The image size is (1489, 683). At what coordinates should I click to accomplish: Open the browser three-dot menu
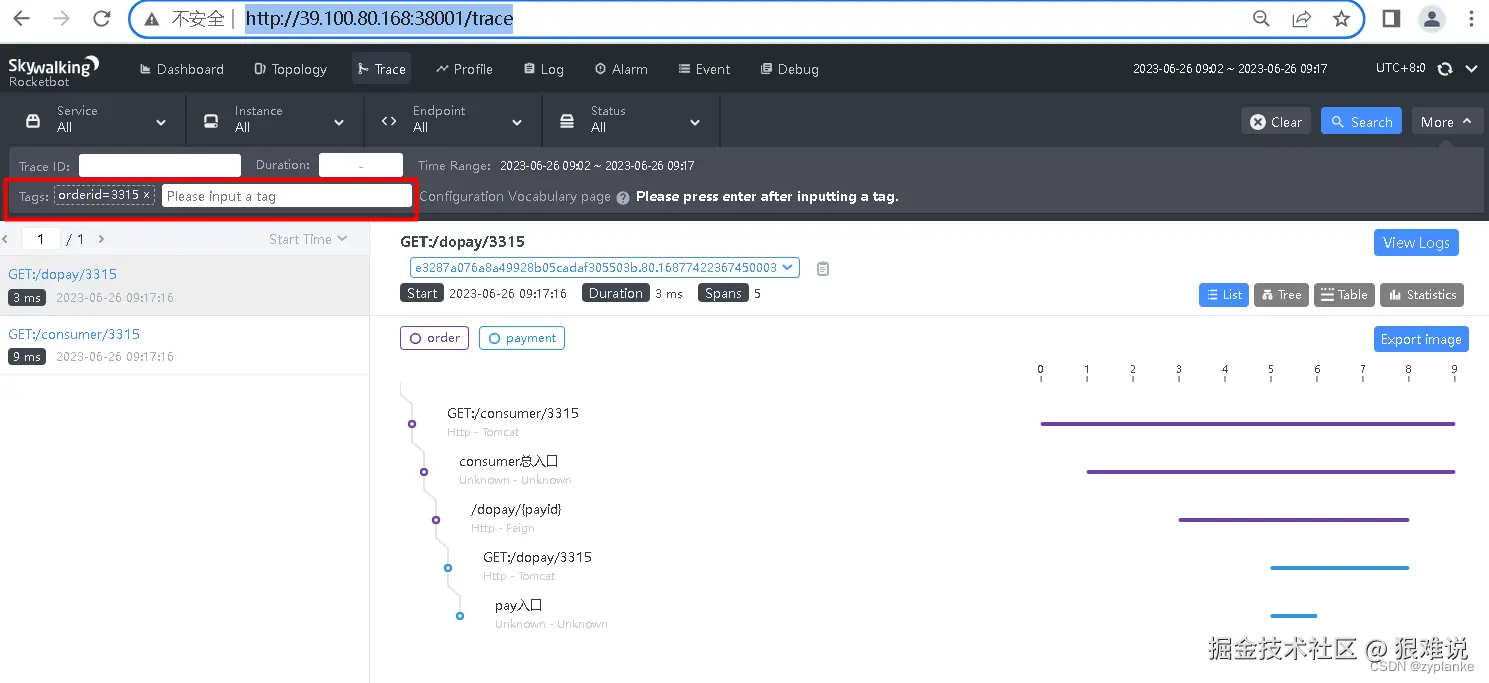click(1471, 19)
